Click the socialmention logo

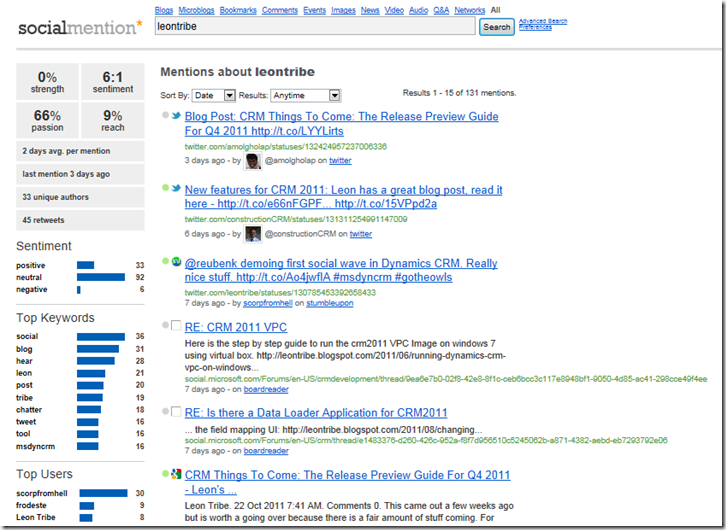(80, 27)
